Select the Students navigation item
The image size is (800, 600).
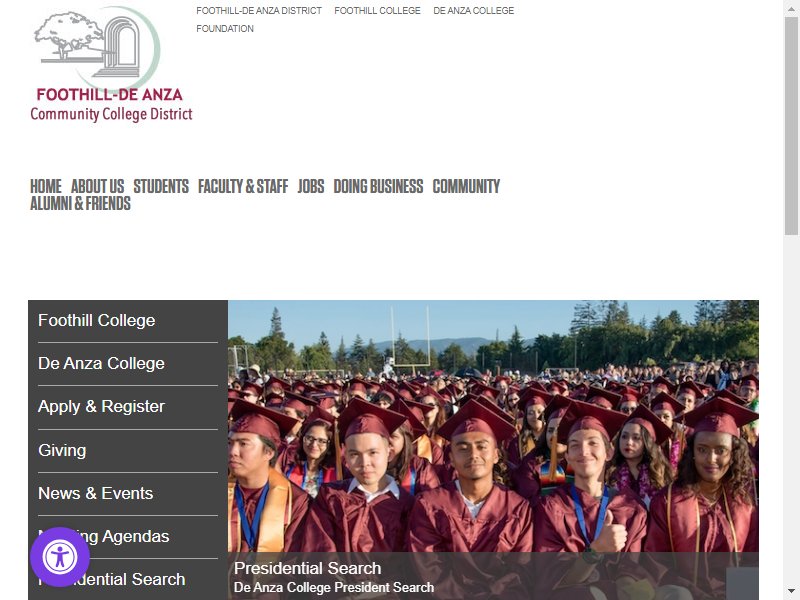(x=161, y=186)
